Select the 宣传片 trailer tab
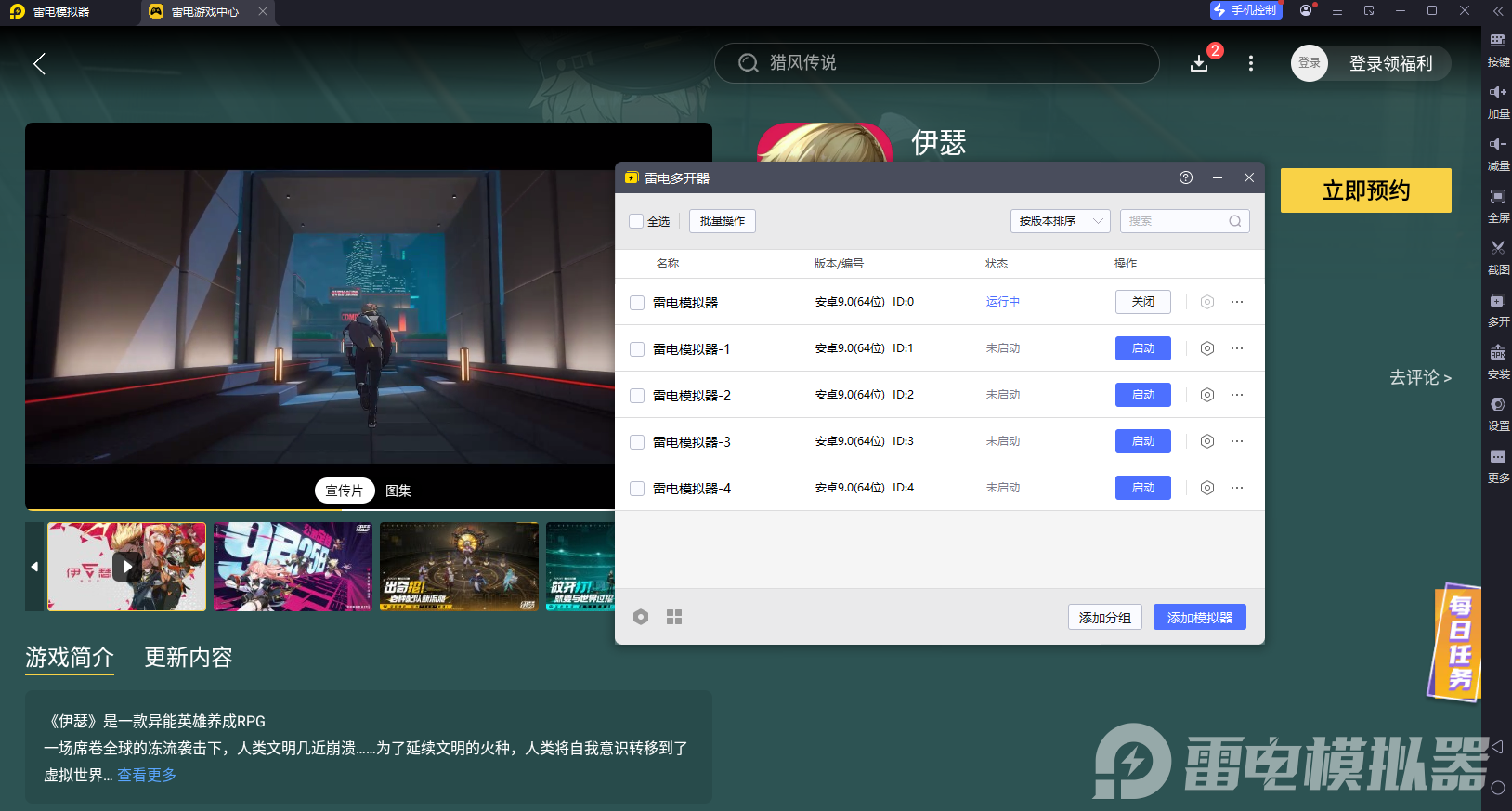1512x811 pixels. pos(345,491)
